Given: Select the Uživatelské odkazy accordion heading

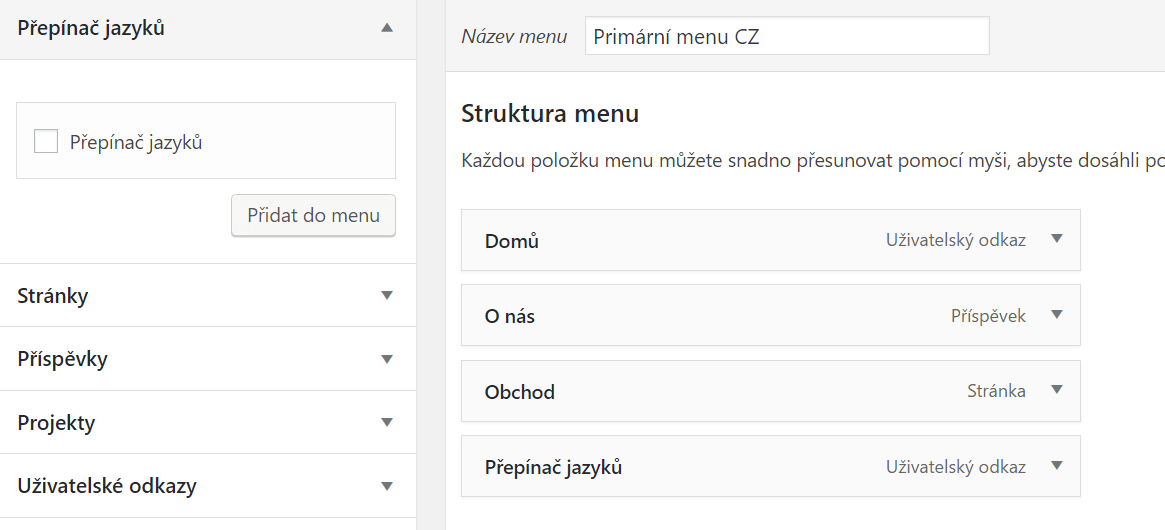Looking at the screenshot, I should 107,486.
